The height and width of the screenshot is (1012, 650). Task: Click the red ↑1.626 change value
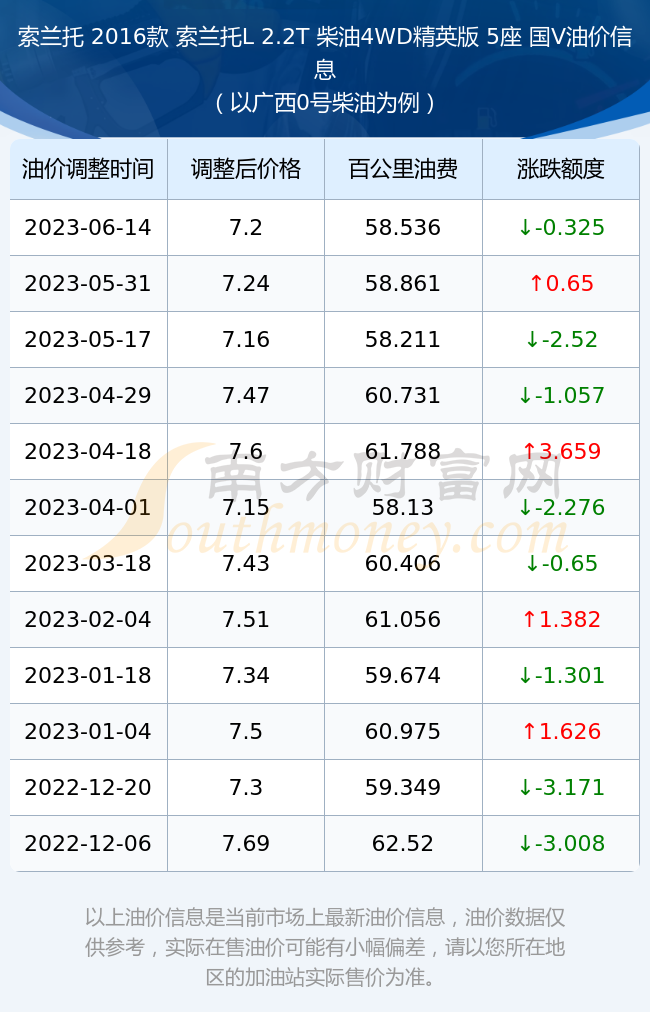(x=561, y=731)
